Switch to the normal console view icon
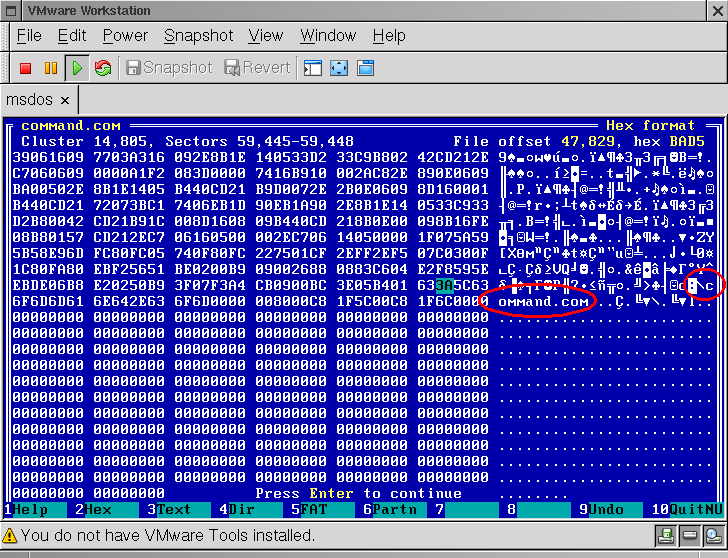Viewport: 728px width, 558px height. (313, 68)
